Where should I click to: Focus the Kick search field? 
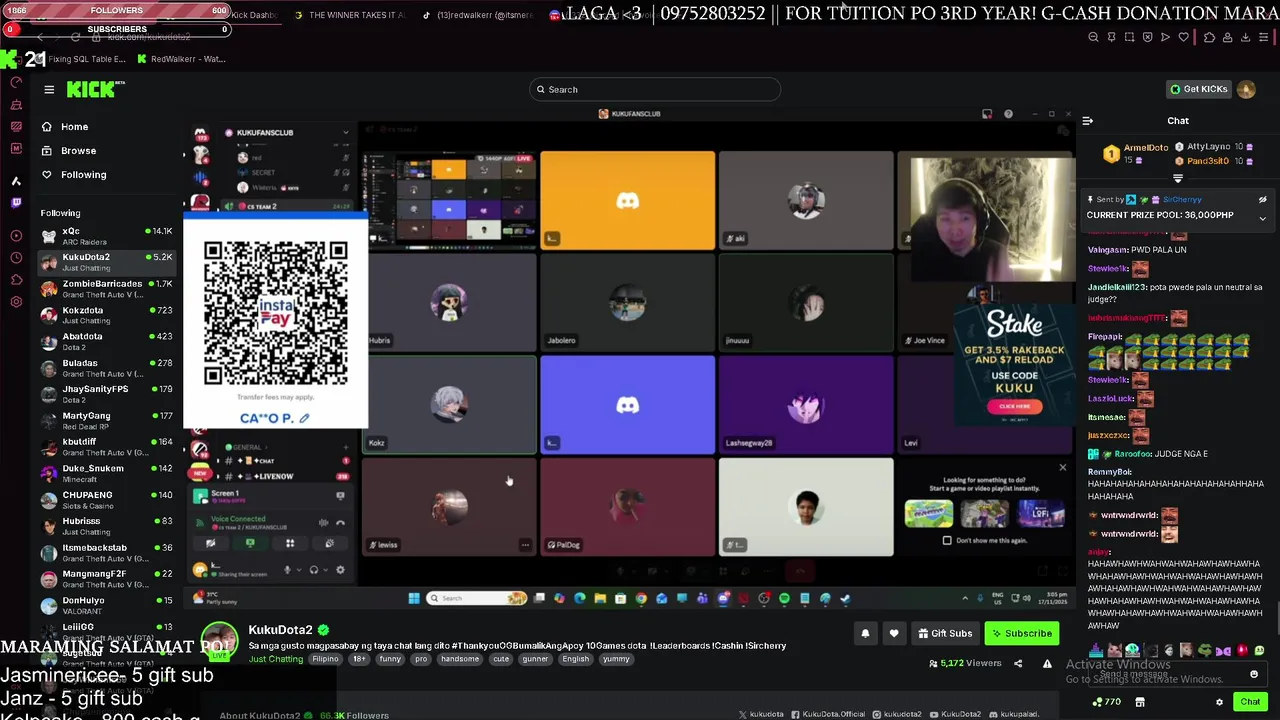point(655,89)
